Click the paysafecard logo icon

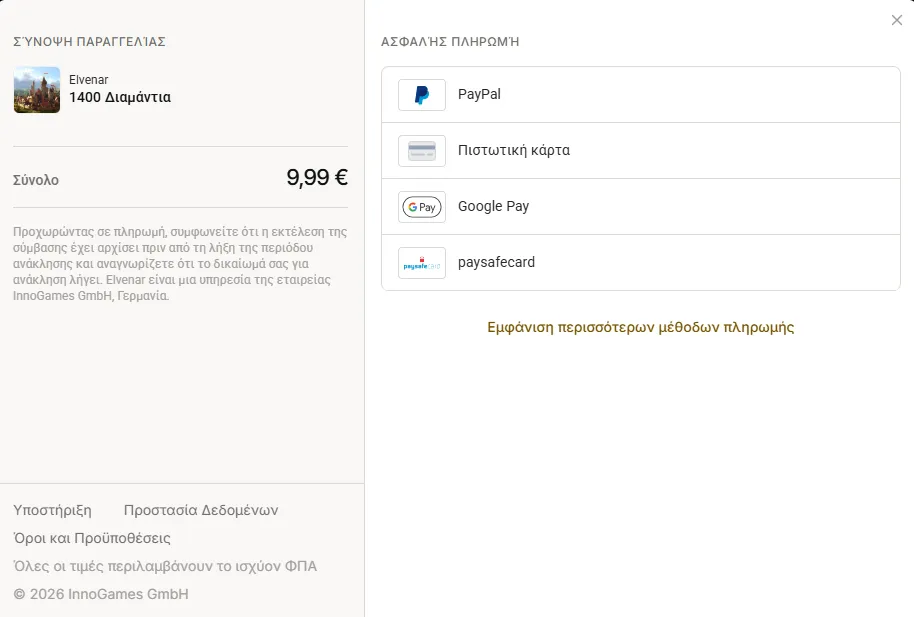(422, 262)
